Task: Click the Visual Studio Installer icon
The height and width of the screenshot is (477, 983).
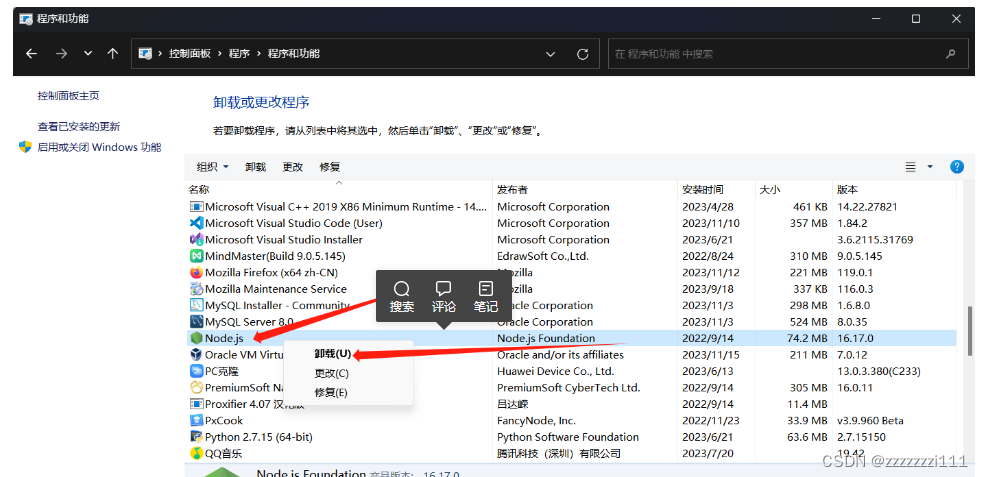Action: coord(196,239)
